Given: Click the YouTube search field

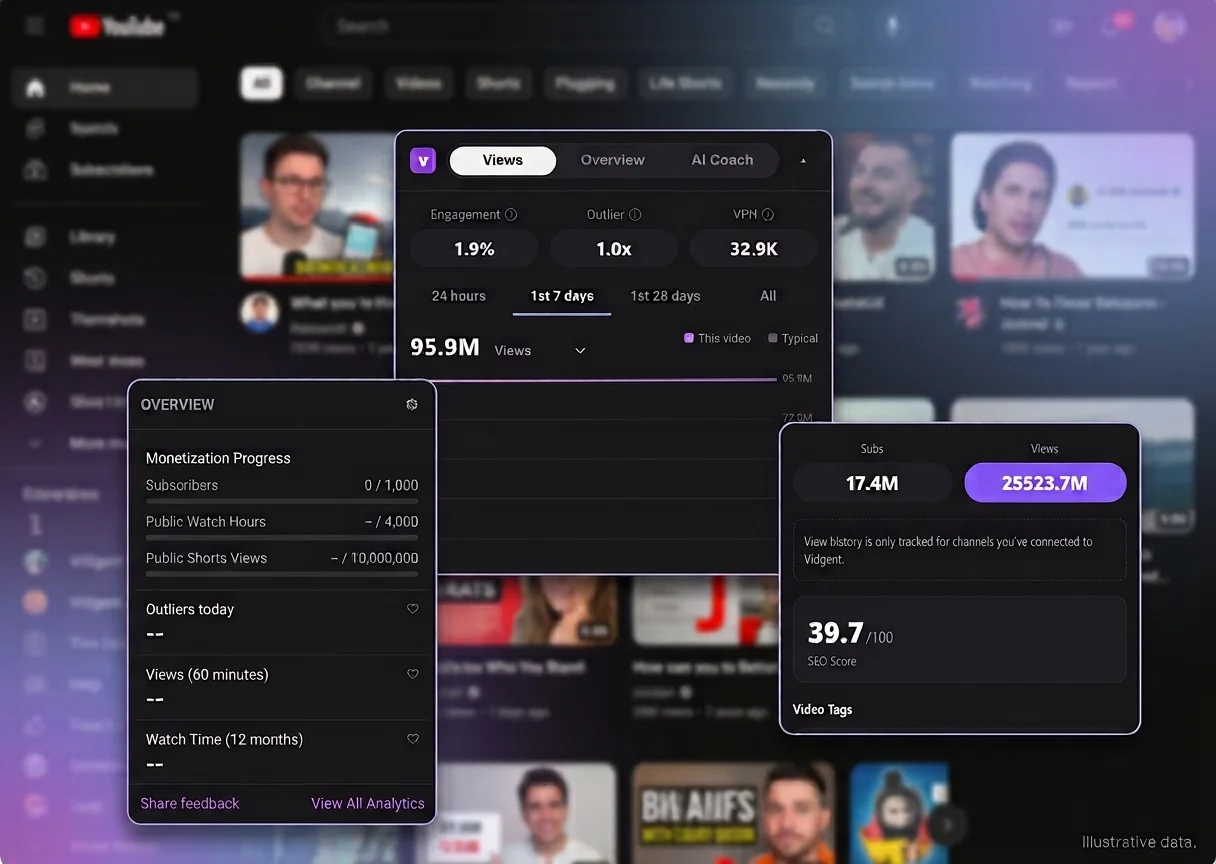Looking at the screenshot, I should (x=560, y=27).
